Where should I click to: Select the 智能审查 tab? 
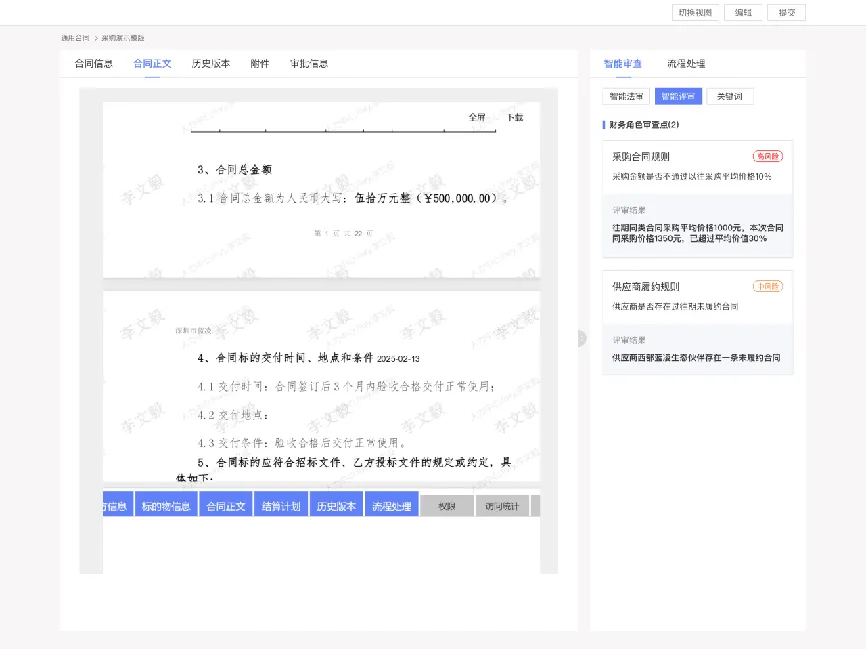pyautogui.click(x=623, y=64)
